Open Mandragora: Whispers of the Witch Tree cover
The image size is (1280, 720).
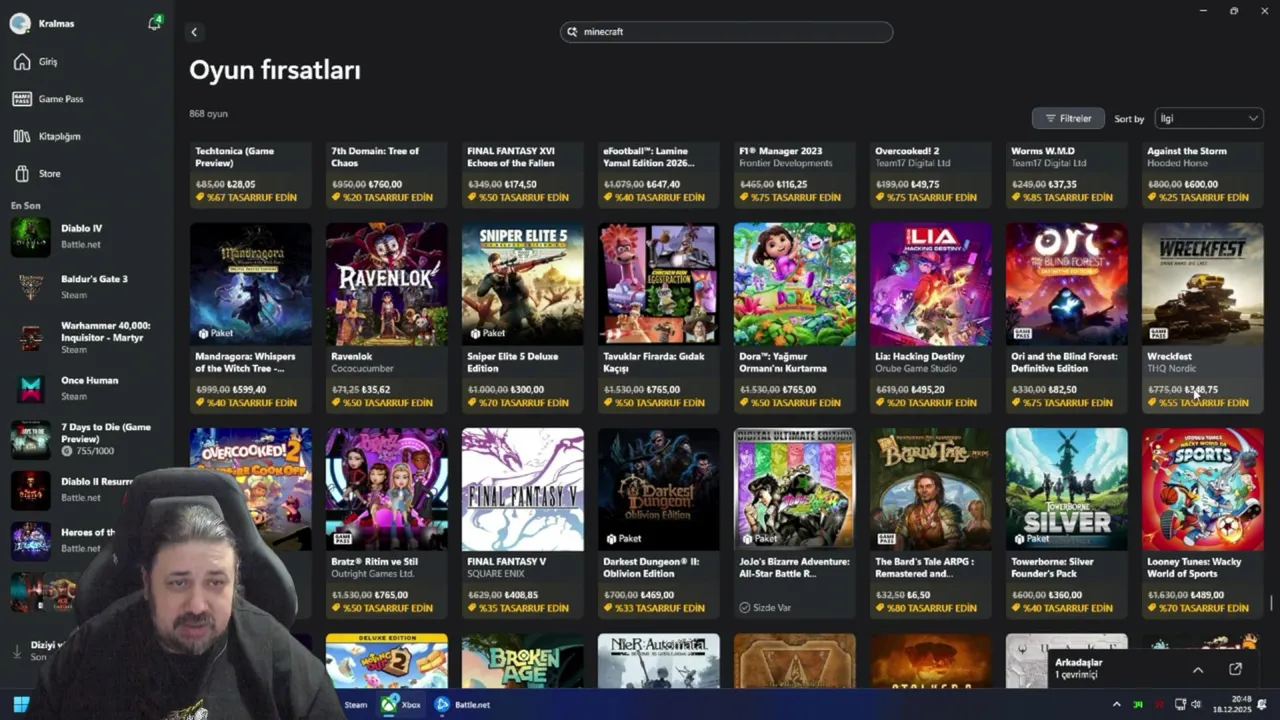click(x=250, y=284)
